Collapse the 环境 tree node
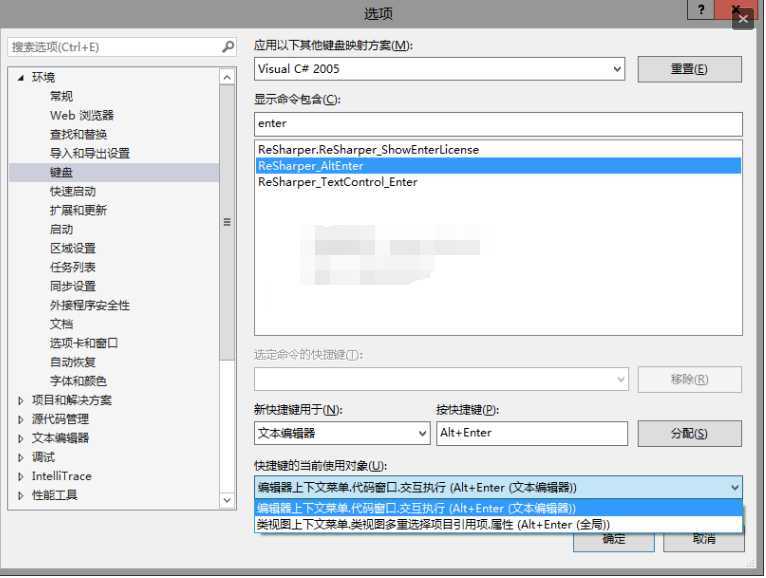The width and height of the screenshot is (766, 578). click(21, 77)
